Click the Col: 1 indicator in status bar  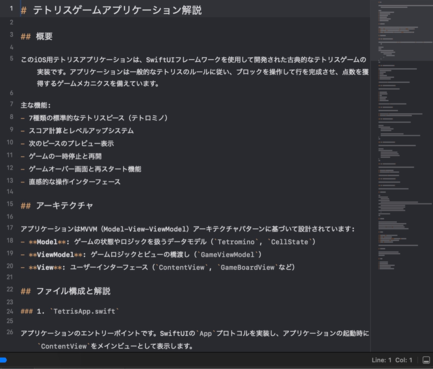click(x=404, y=360)
